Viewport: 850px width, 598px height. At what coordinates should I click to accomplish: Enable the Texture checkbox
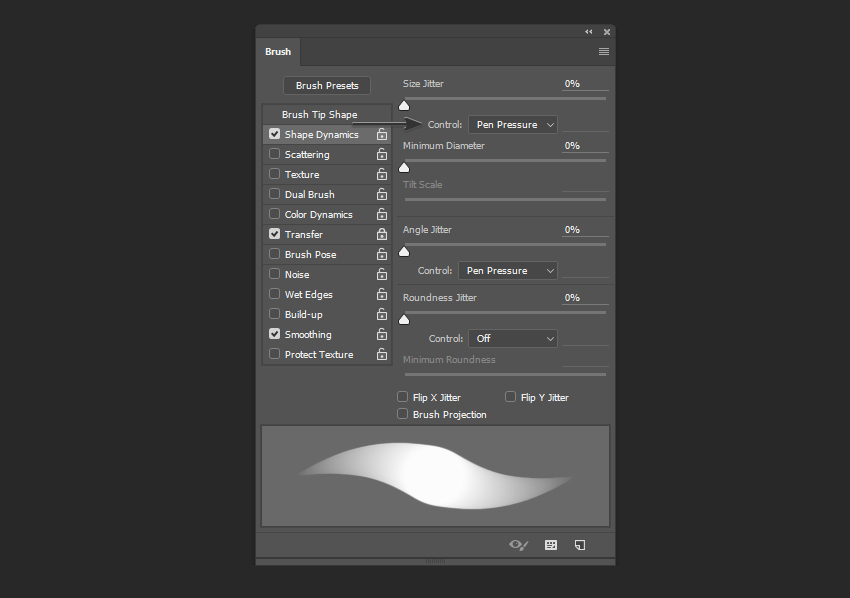[274, 174]
